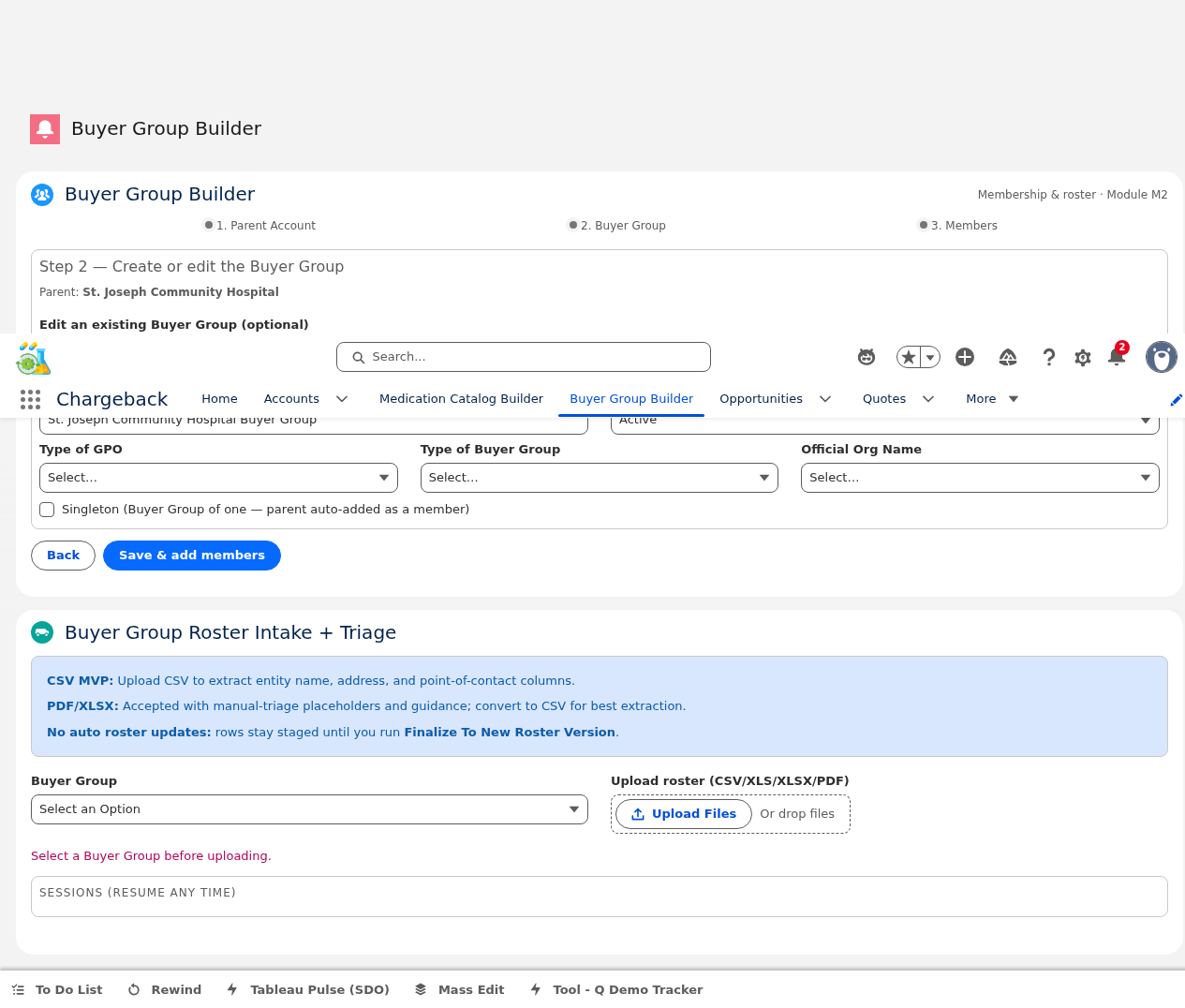This screenshot has width=1185, height=1008.
Task: Open To Do List utility item
Action: [57, 989]
